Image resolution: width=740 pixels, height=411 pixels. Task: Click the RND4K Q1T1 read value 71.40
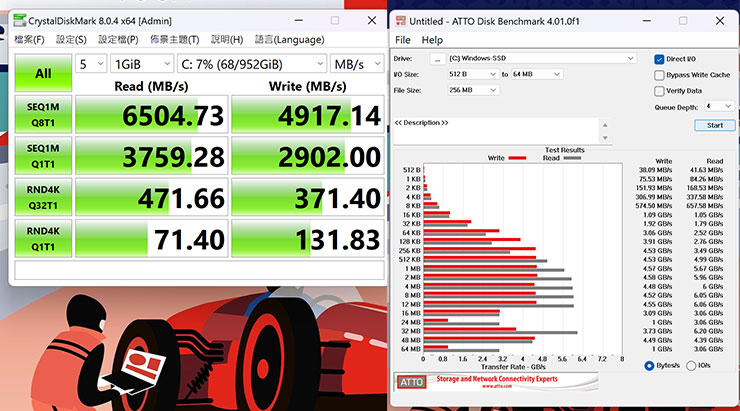click(189, 240)
